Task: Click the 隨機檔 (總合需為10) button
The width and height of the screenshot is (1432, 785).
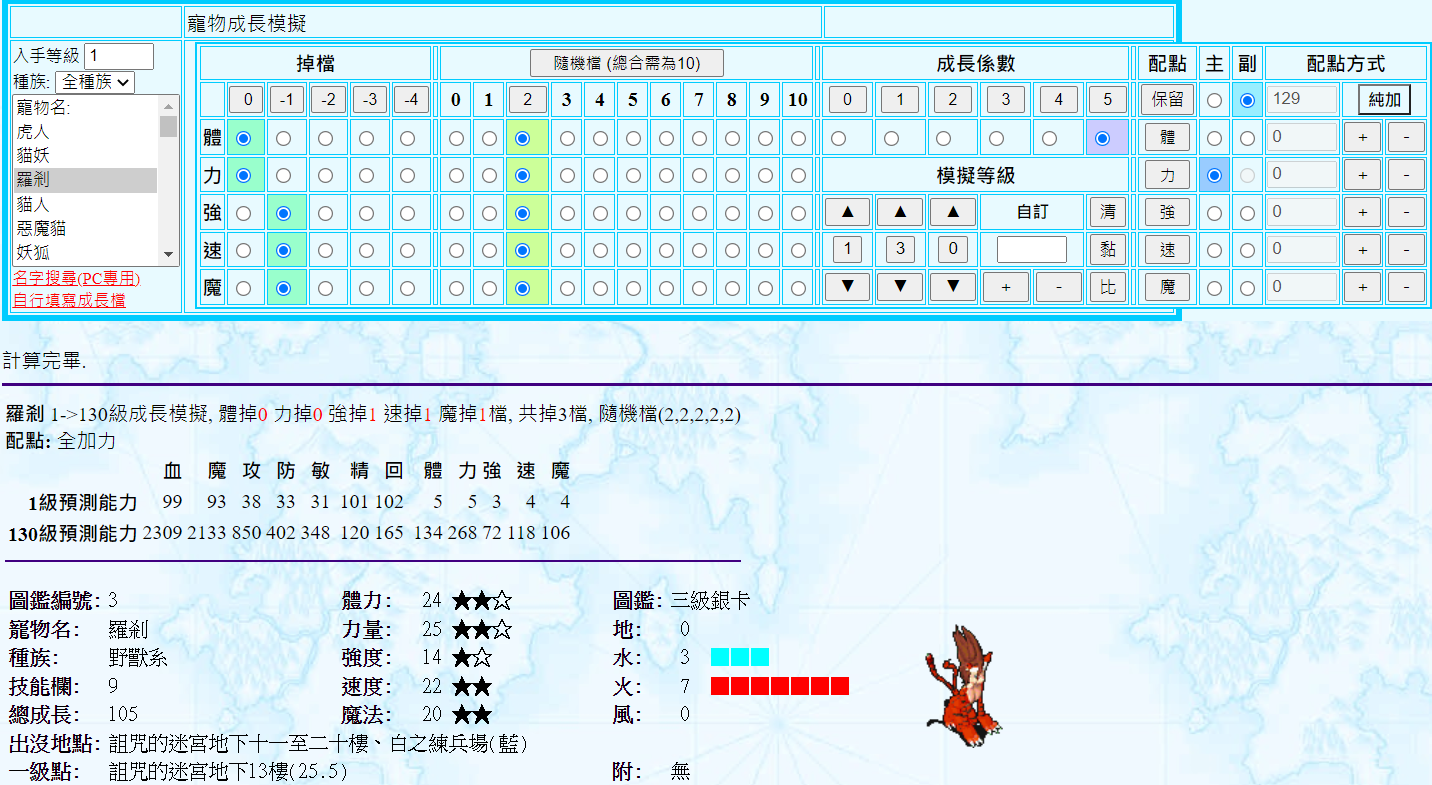Action: 626,63
